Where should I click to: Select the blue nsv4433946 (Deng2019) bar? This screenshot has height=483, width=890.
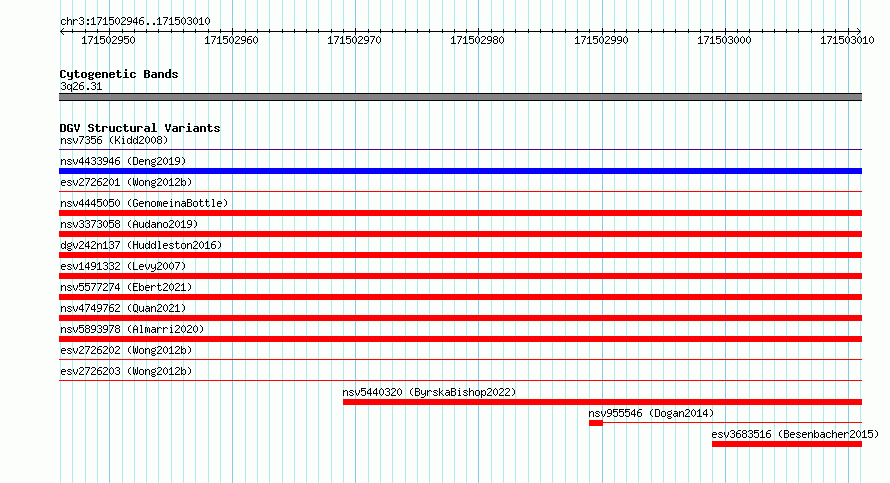[460, 171]
